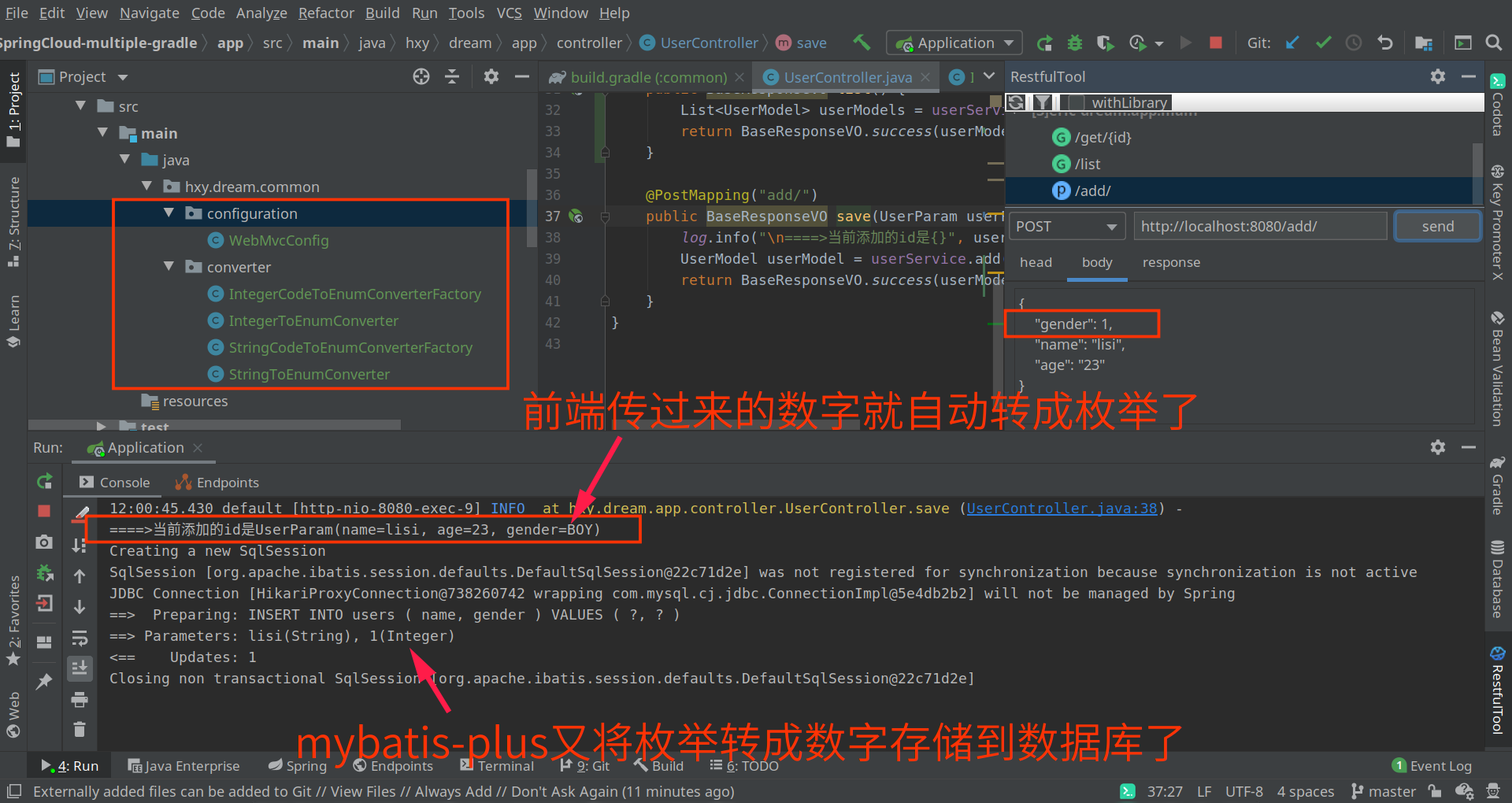Toggle scroll to end of console
Viewport: 1512px width, 803px height.
[x=79, y=668]
